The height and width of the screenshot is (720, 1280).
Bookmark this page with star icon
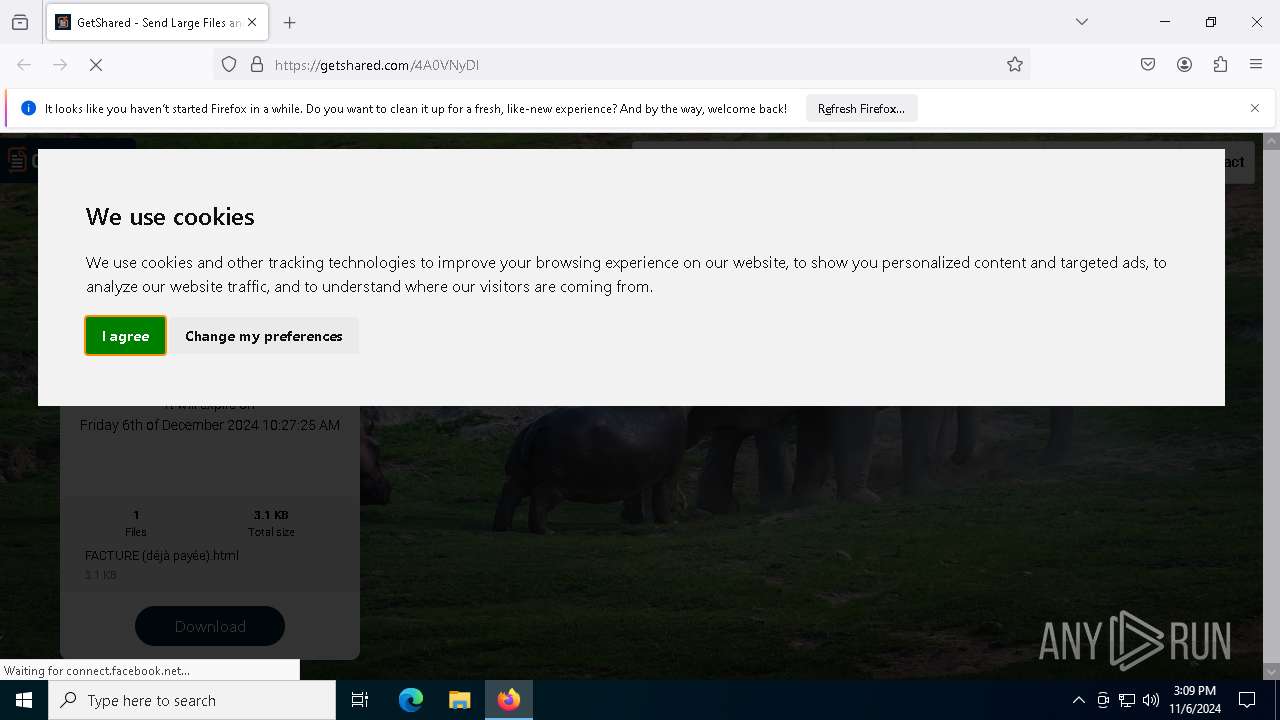(1015, 65)
